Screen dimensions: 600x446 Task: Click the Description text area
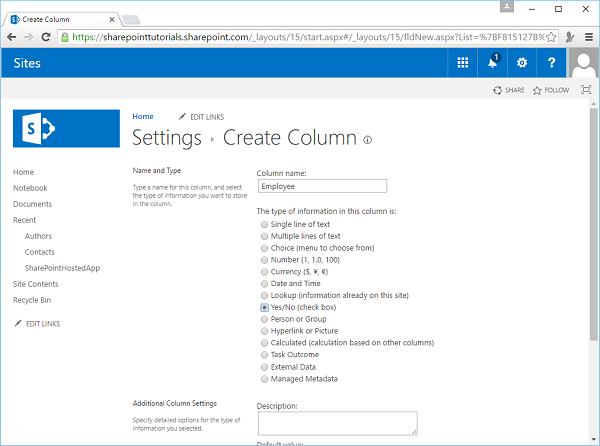point(336,423)
